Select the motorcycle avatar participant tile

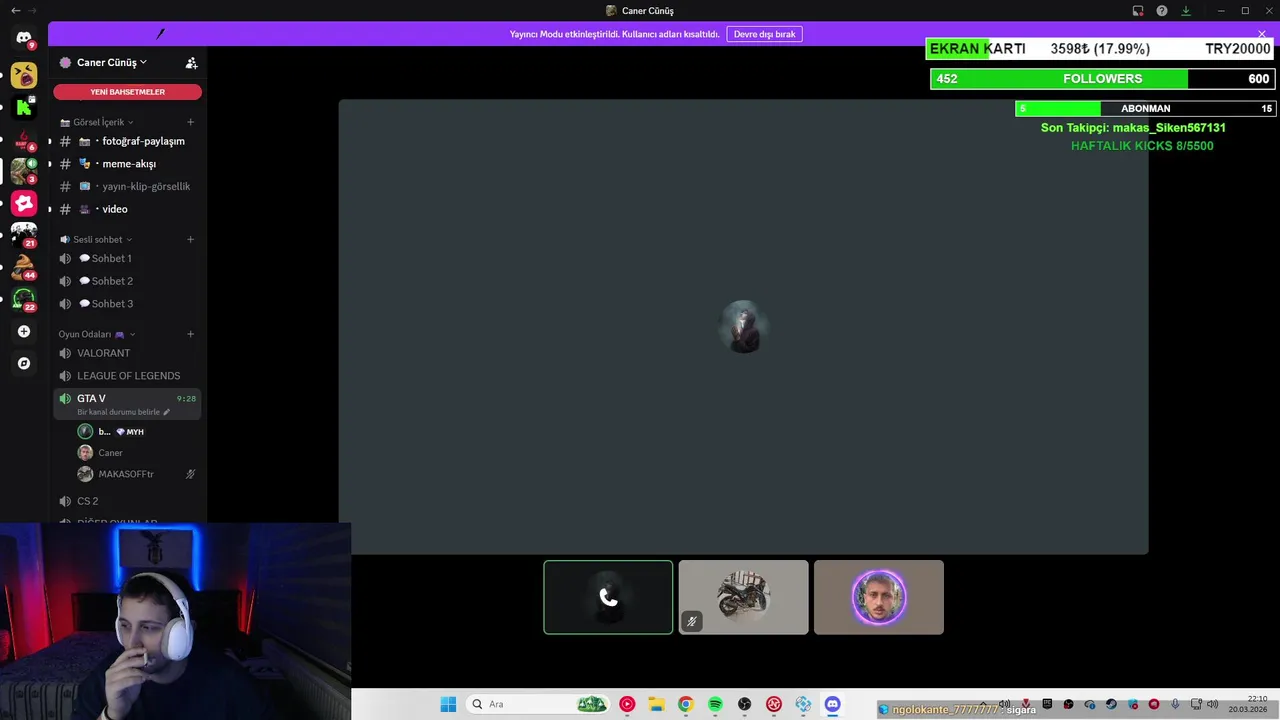(x=743, y=597)
